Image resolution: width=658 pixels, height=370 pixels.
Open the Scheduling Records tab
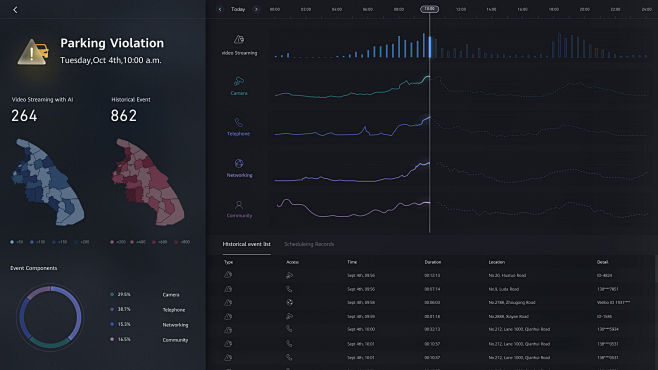(x=309, y=244)
